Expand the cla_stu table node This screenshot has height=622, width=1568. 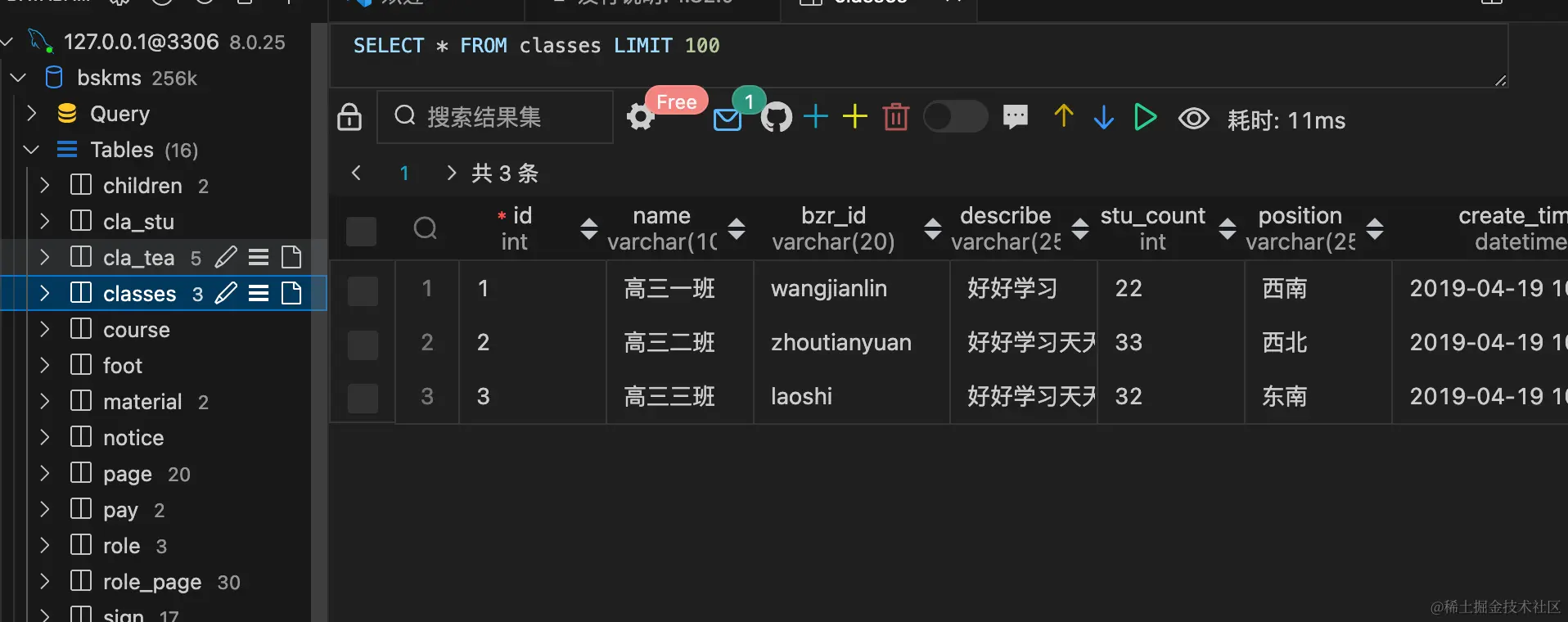click(x=45, y=222)
